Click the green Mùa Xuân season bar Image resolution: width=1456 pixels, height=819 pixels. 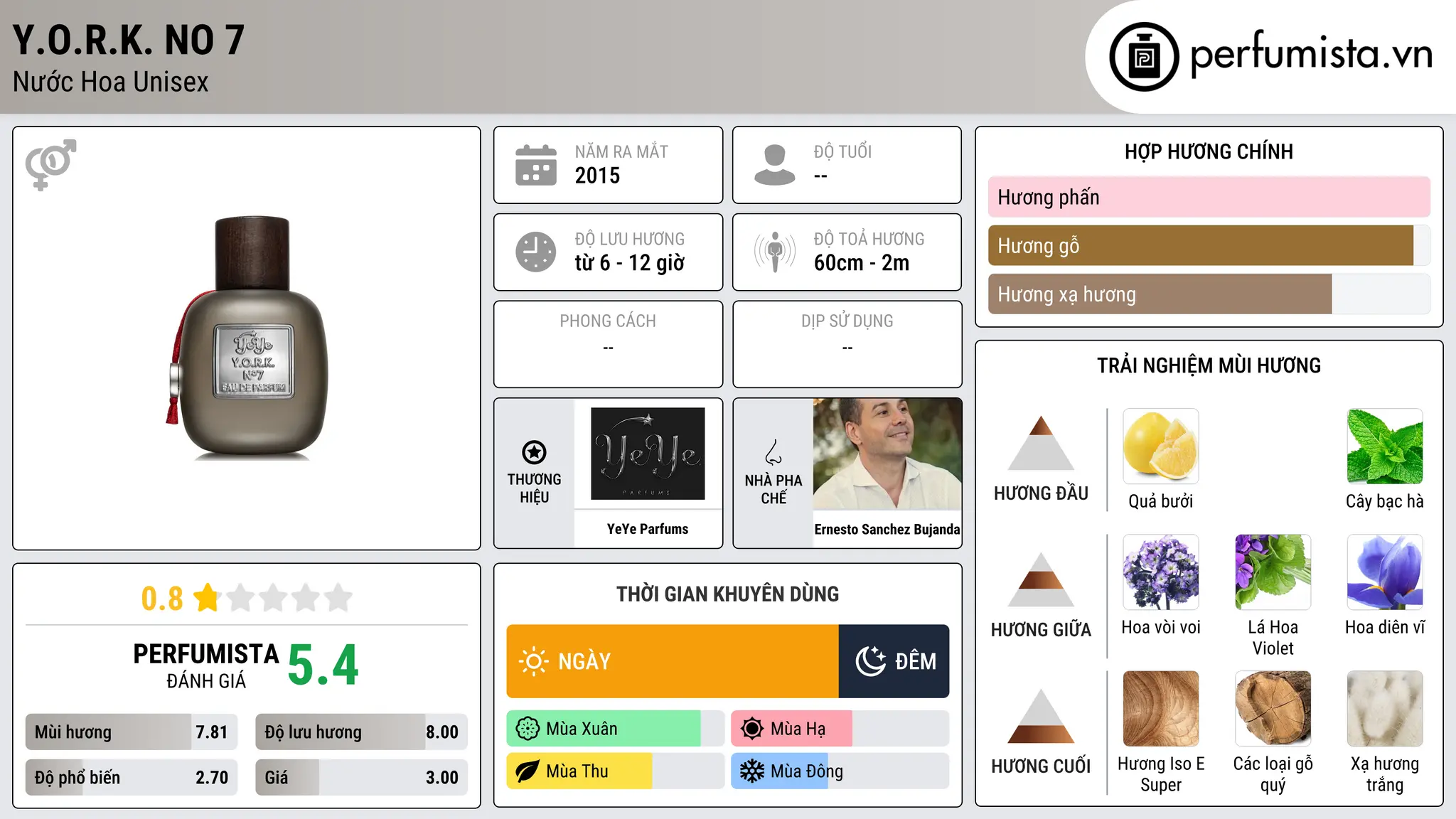tap(604, 729)
